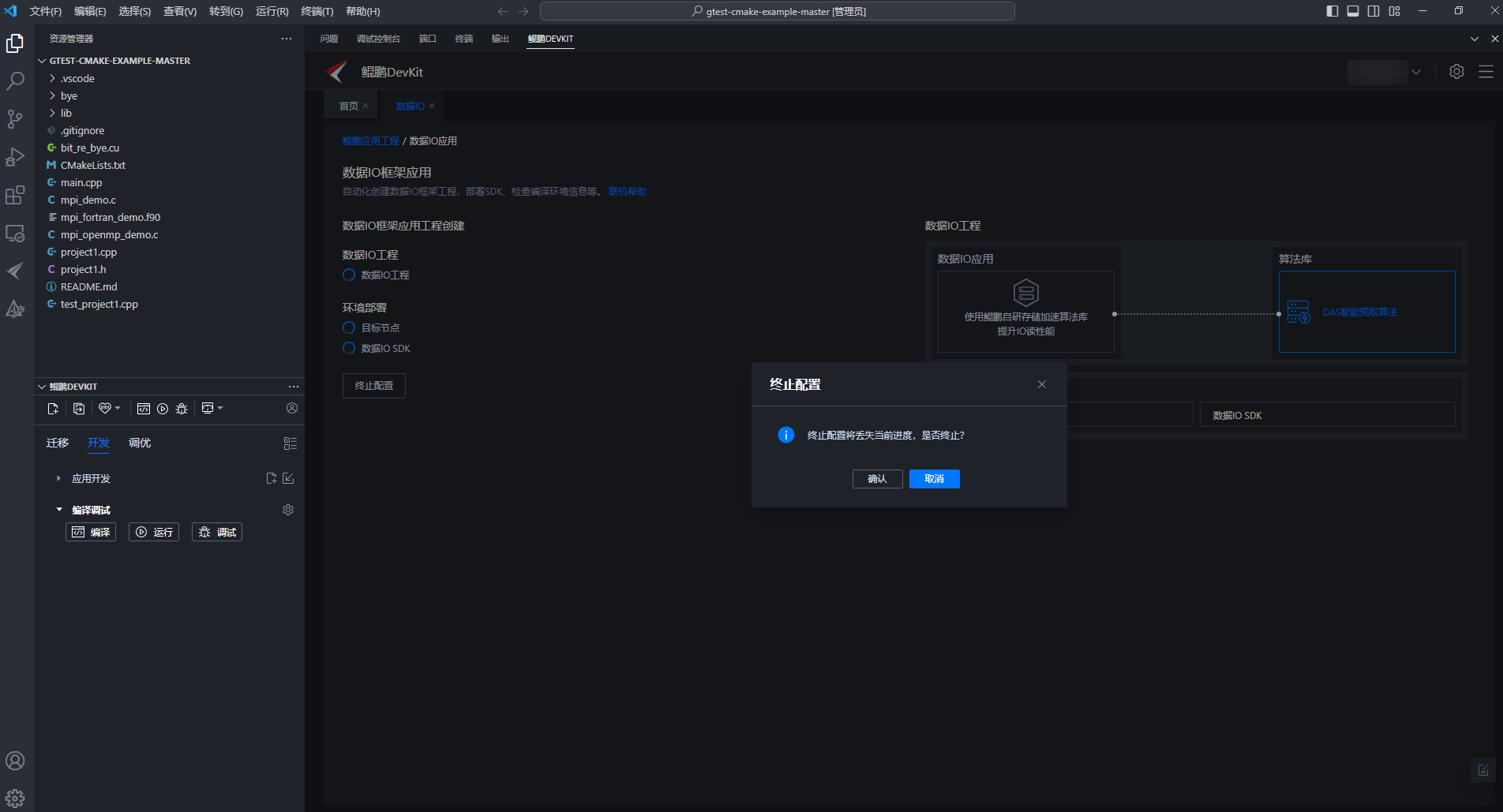Switch to the 输出 panel tab
This screenshot has height=812, width=1503.
[500, 39]
